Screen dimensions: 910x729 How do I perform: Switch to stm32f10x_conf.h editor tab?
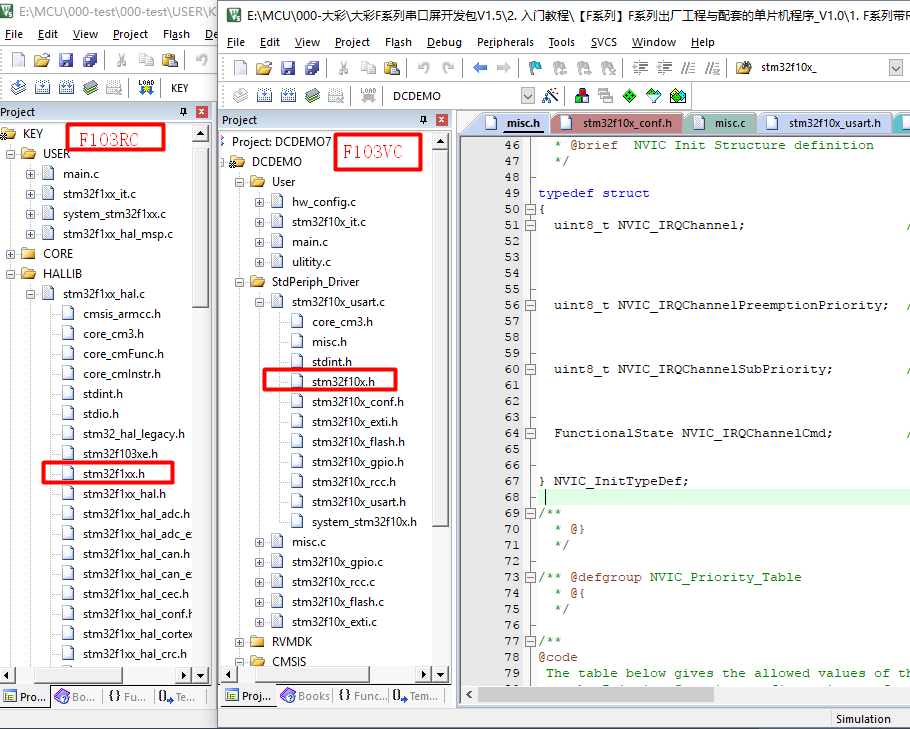tap(617, 123)
